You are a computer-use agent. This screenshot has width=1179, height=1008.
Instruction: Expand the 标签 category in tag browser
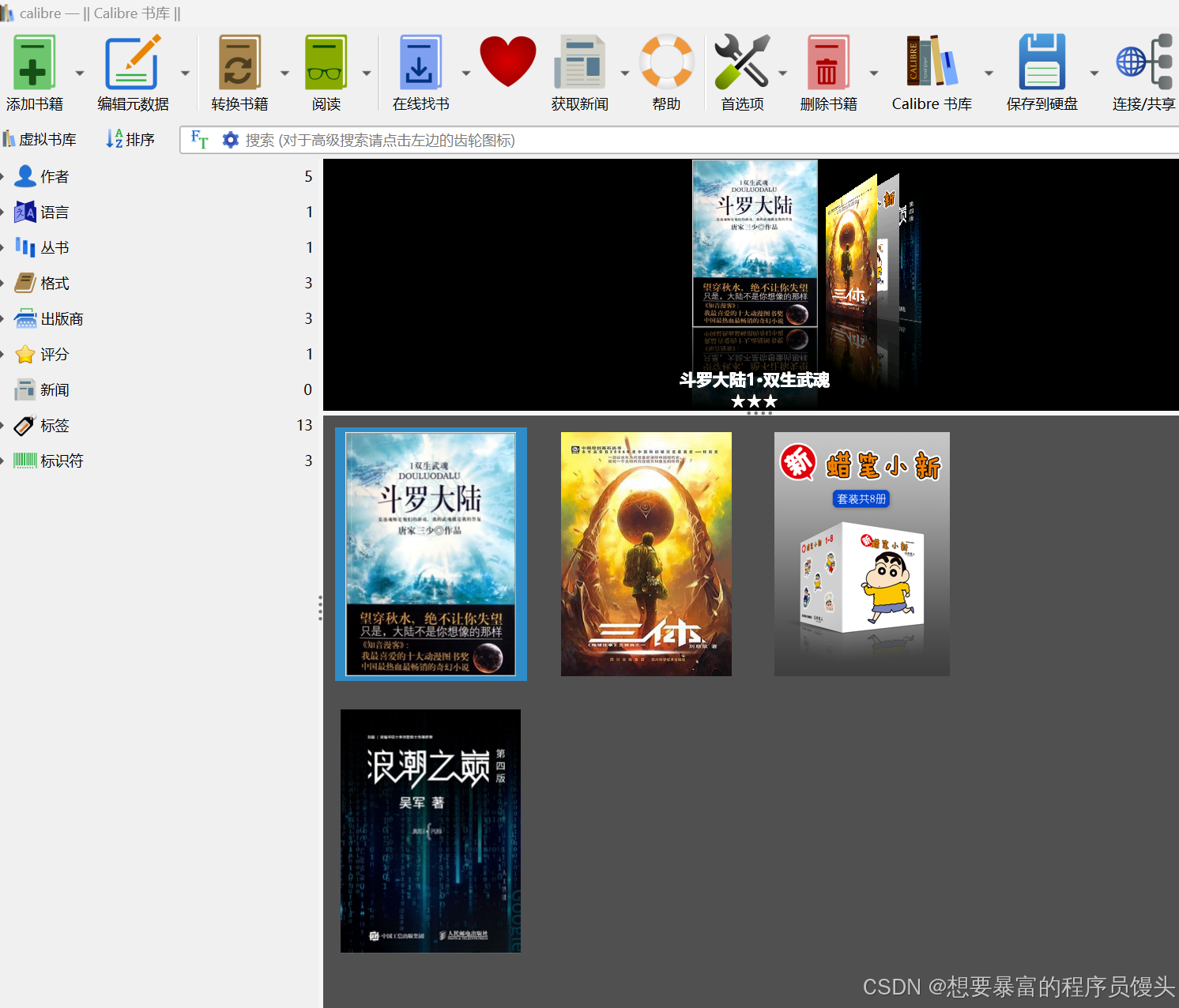pyautogui.click(x=2, y=425)
